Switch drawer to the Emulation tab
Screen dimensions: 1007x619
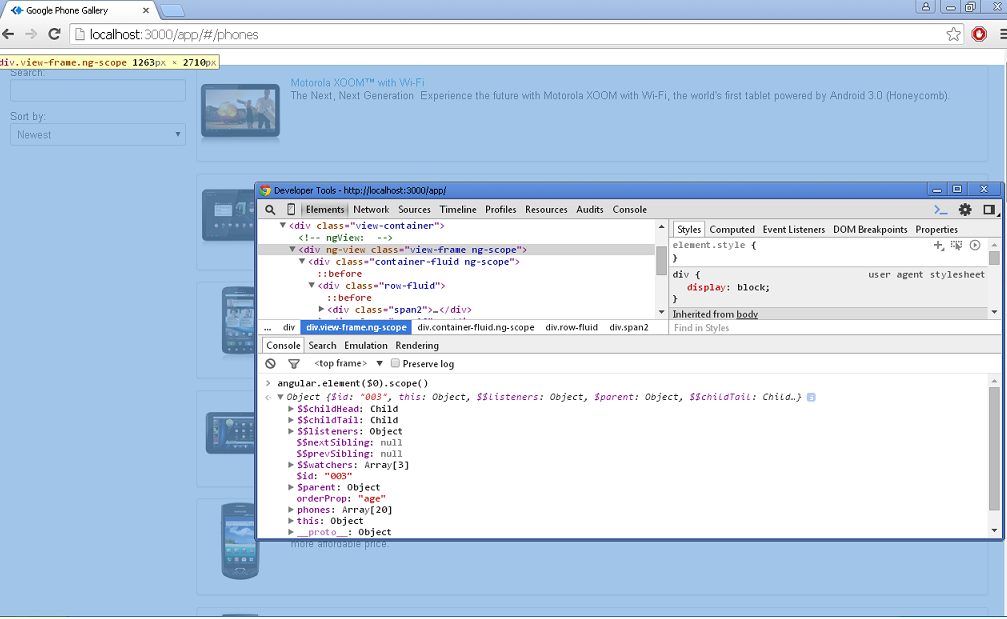coord(365,345)
